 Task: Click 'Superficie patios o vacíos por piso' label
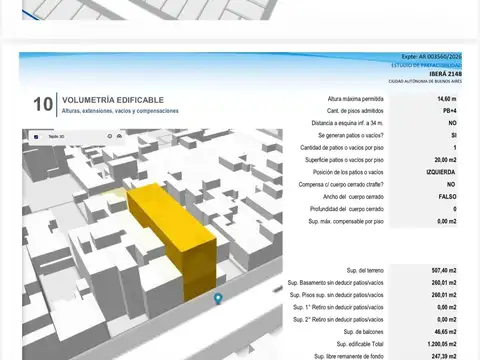(x=344, y=160)
